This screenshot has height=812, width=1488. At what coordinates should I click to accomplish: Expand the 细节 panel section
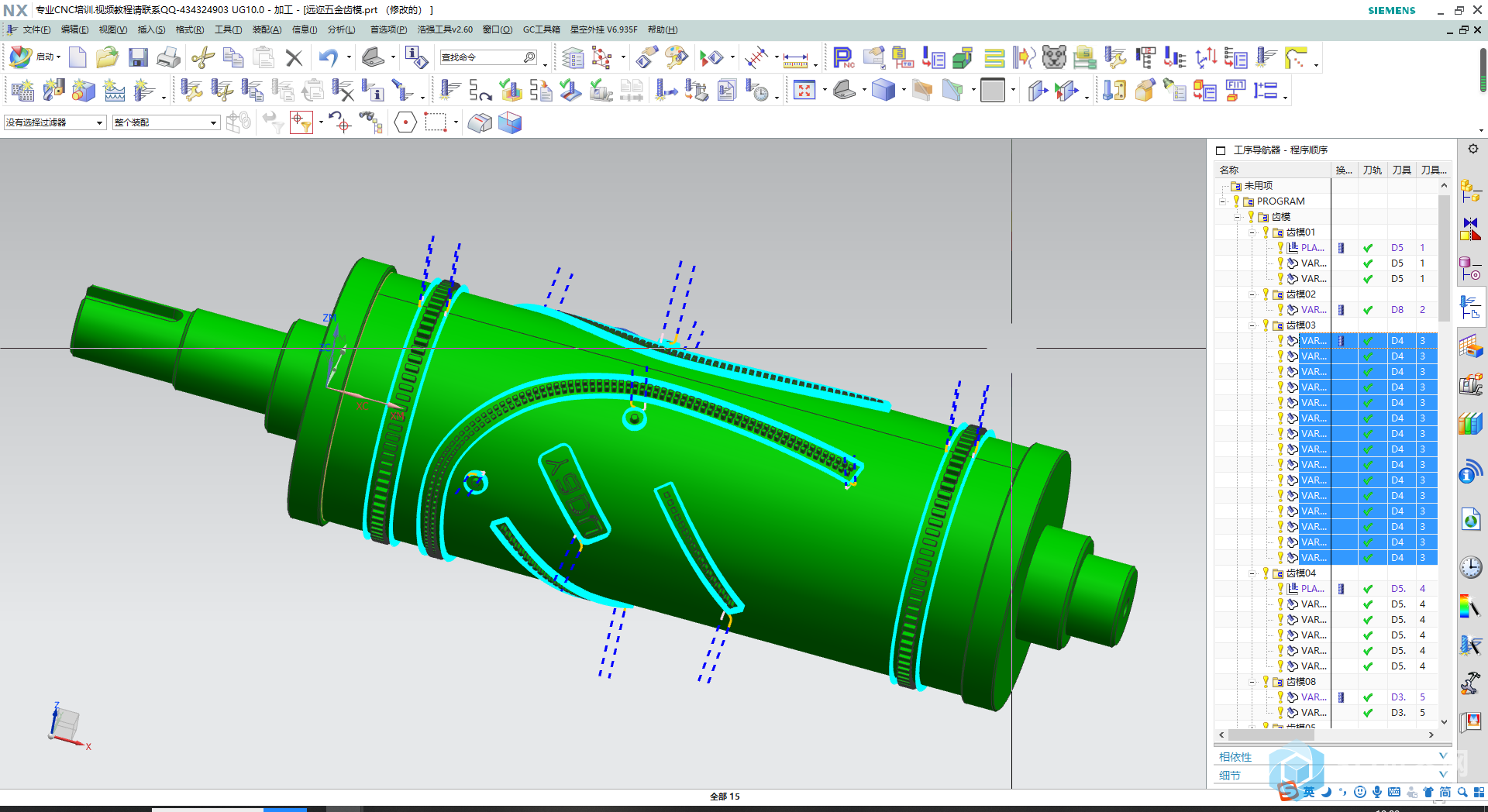1331,775
